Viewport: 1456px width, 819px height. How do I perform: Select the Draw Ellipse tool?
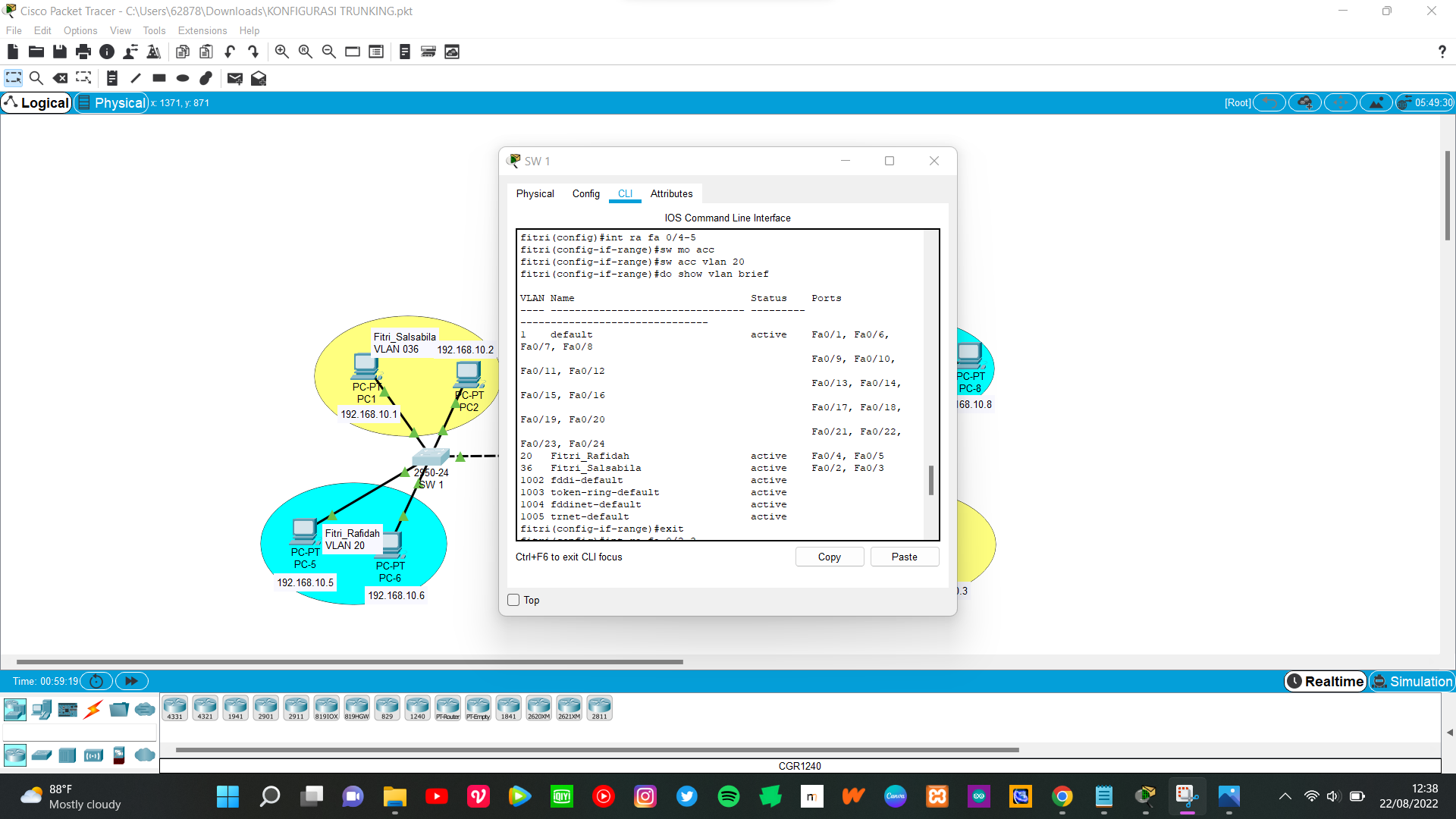pos(183,78)
